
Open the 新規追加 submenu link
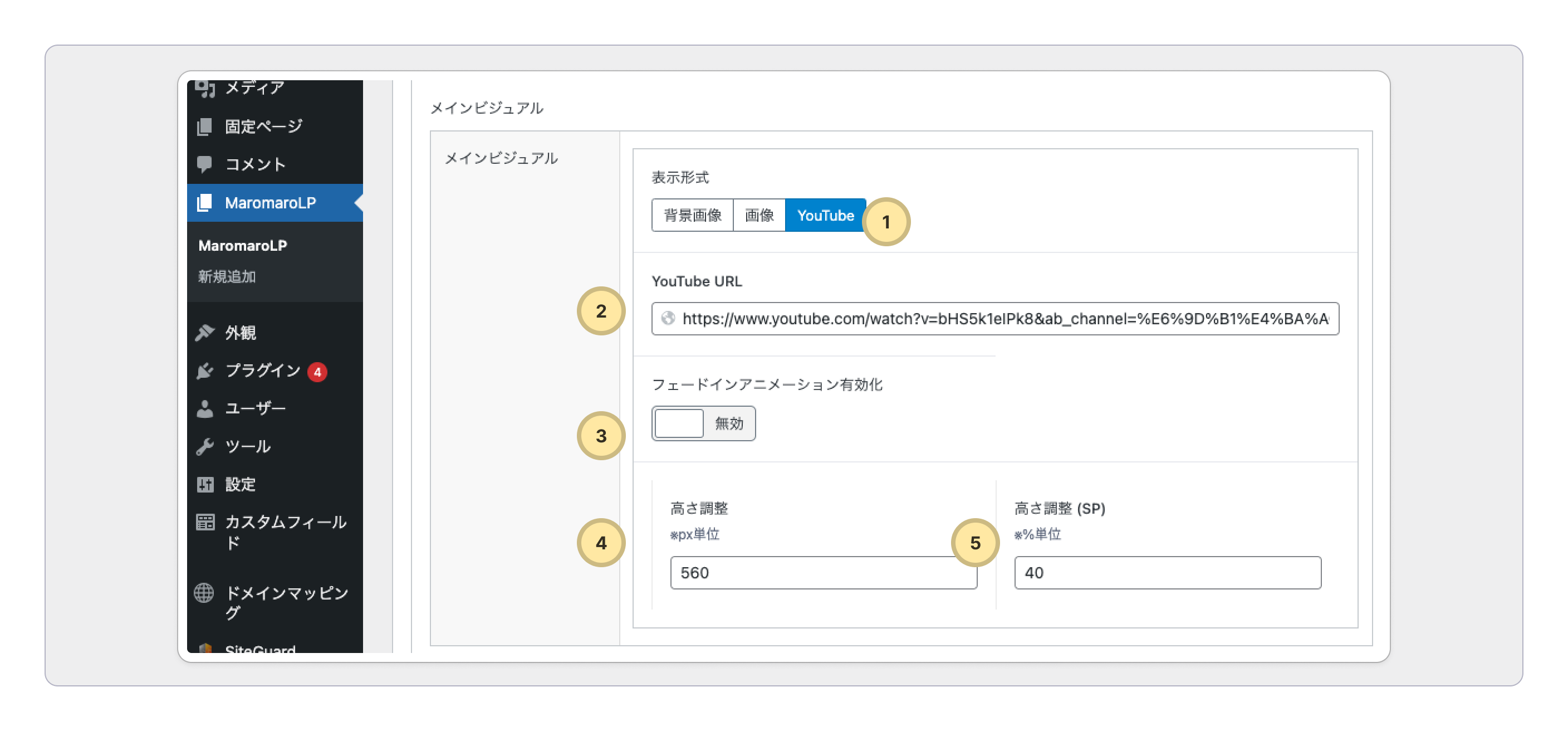227,276
